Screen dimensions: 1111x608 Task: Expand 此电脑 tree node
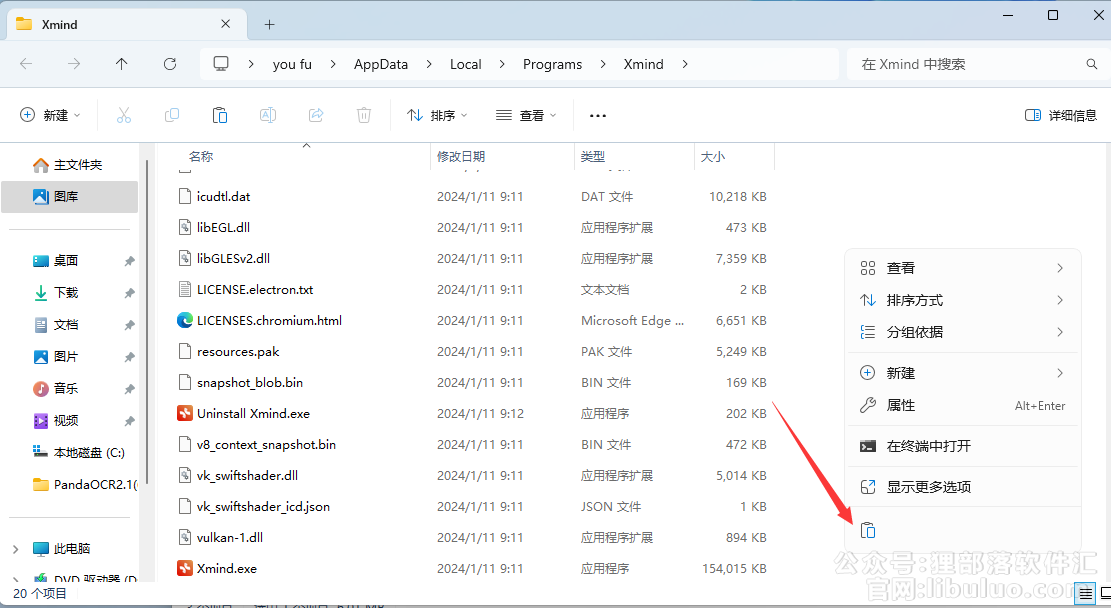pyautogui.click(x=16, y=548)
